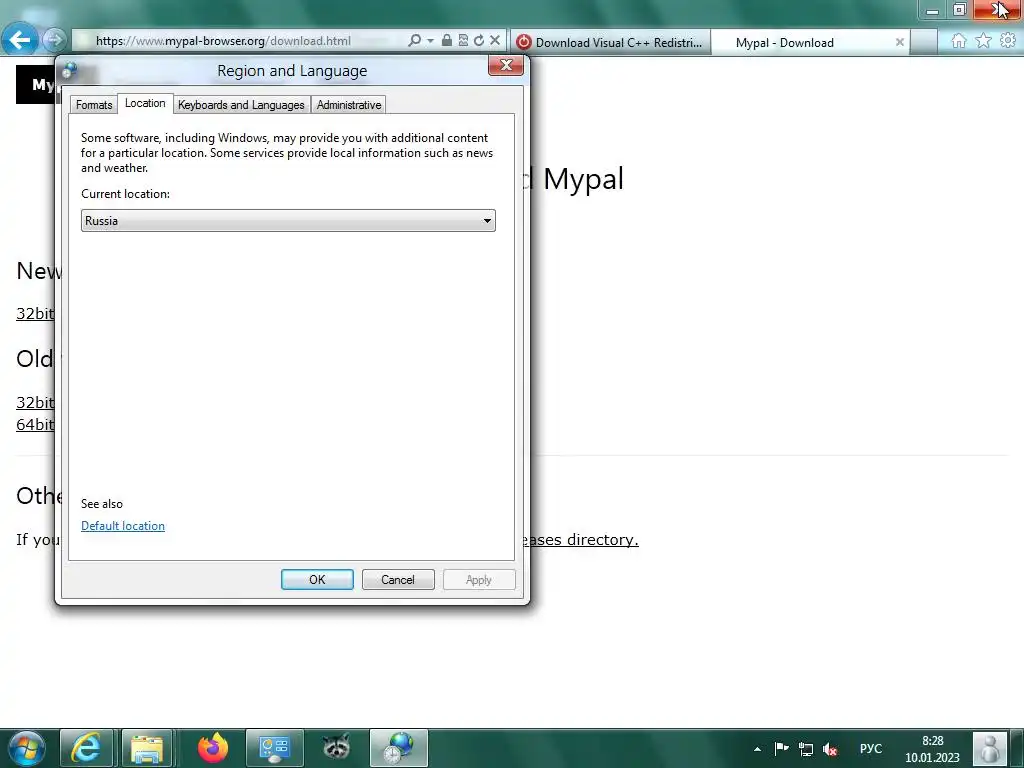Click the Region and Language title bar icon

coord(70,70)
